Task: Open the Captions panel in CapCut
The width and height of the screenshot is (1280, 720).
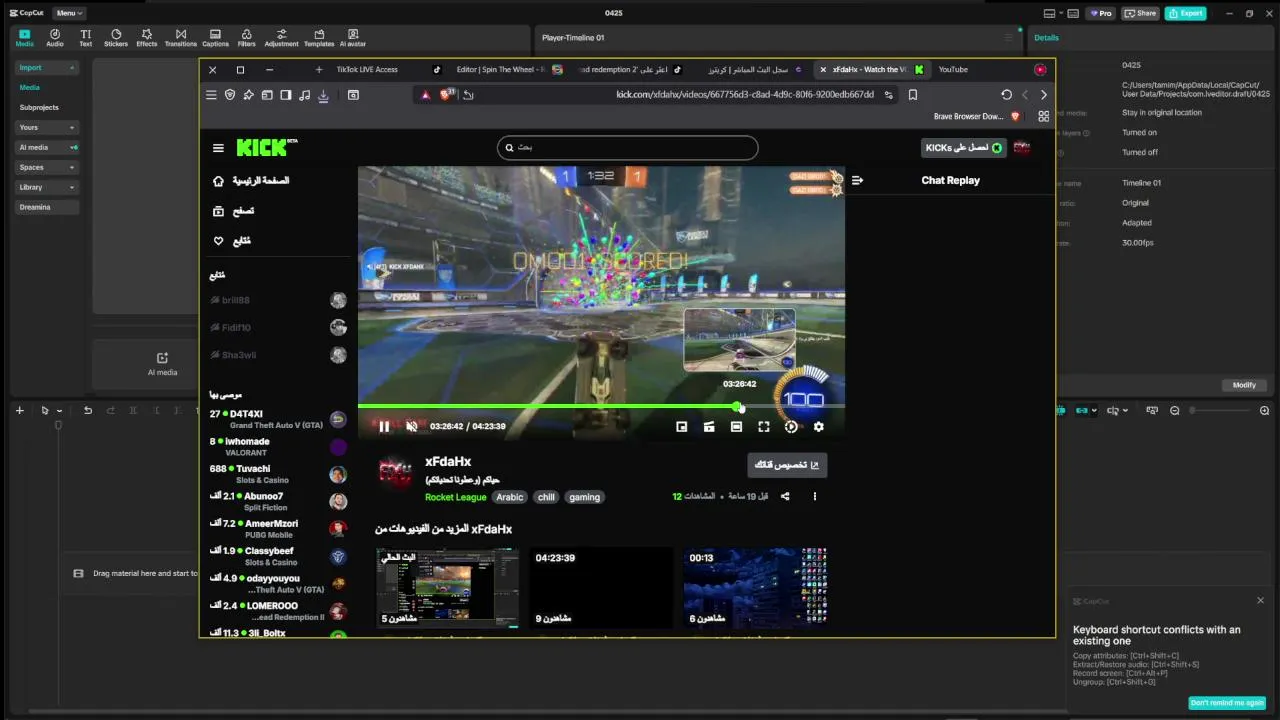Action: click(215, 38)
